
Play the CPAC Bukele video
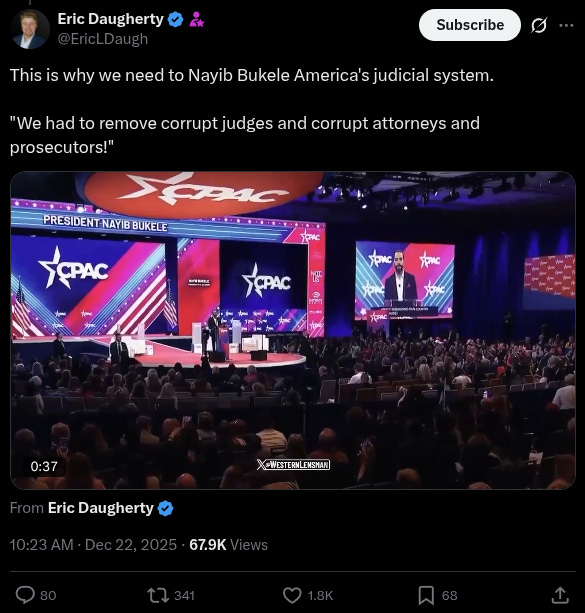coord(293,330)
